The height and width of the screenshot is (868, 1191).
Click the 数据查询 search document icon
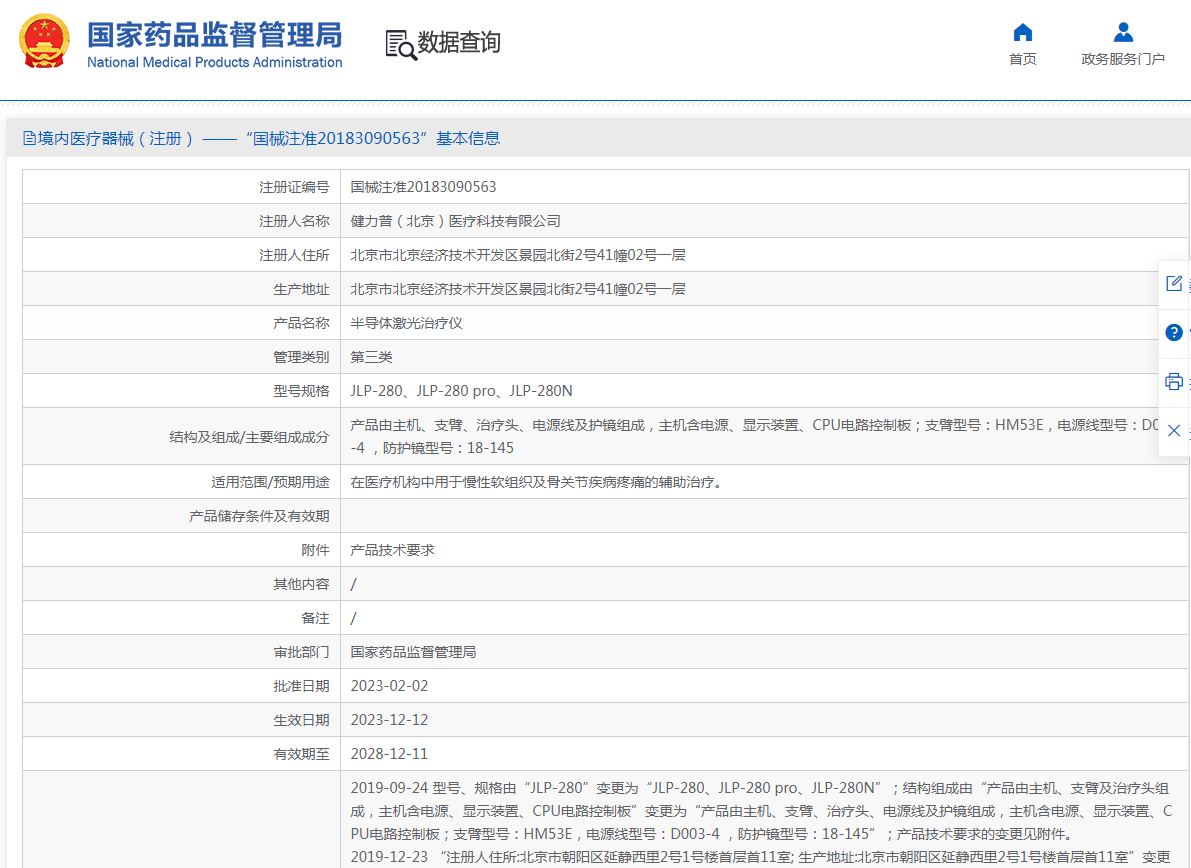tap(400, 45)
